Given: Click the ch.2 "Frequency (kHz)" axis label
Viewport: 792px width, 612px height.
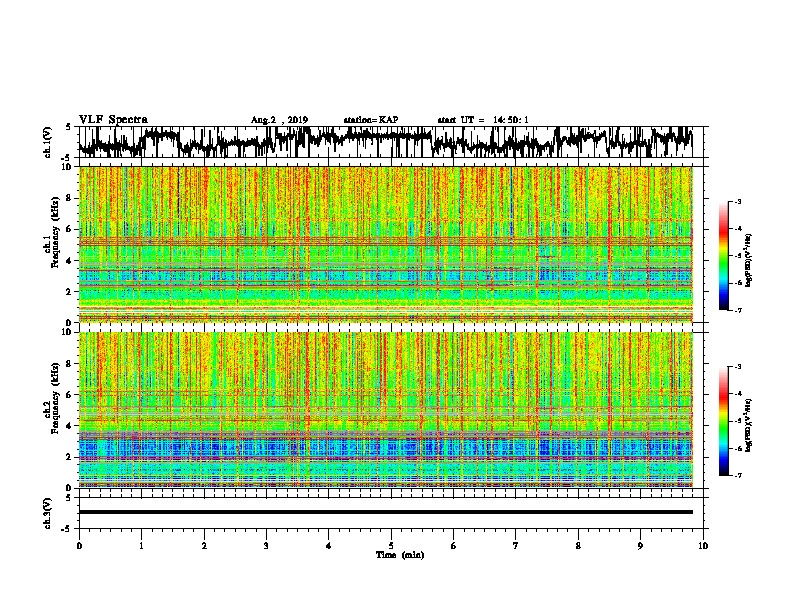Looking at the screenshot, I should coord(54,398).
